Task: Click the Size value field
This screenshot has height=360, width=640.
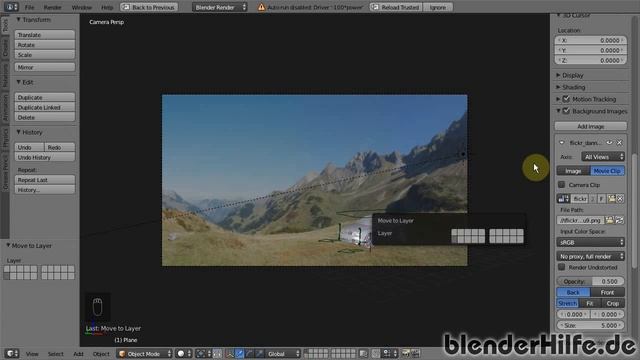Action: [591, 325]
